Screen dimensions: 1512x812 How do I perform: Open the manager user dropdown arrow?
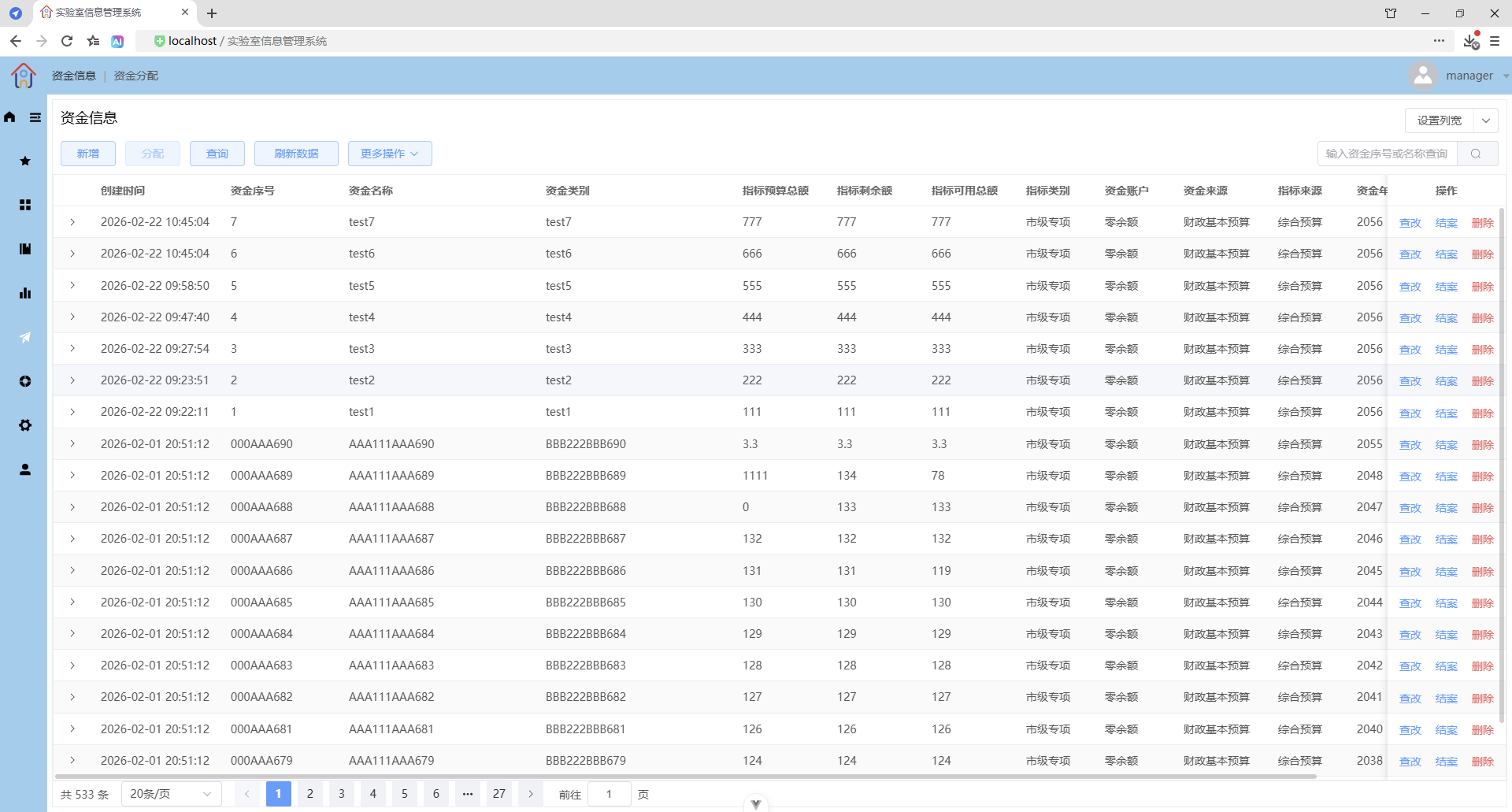tap(1506, 76)
